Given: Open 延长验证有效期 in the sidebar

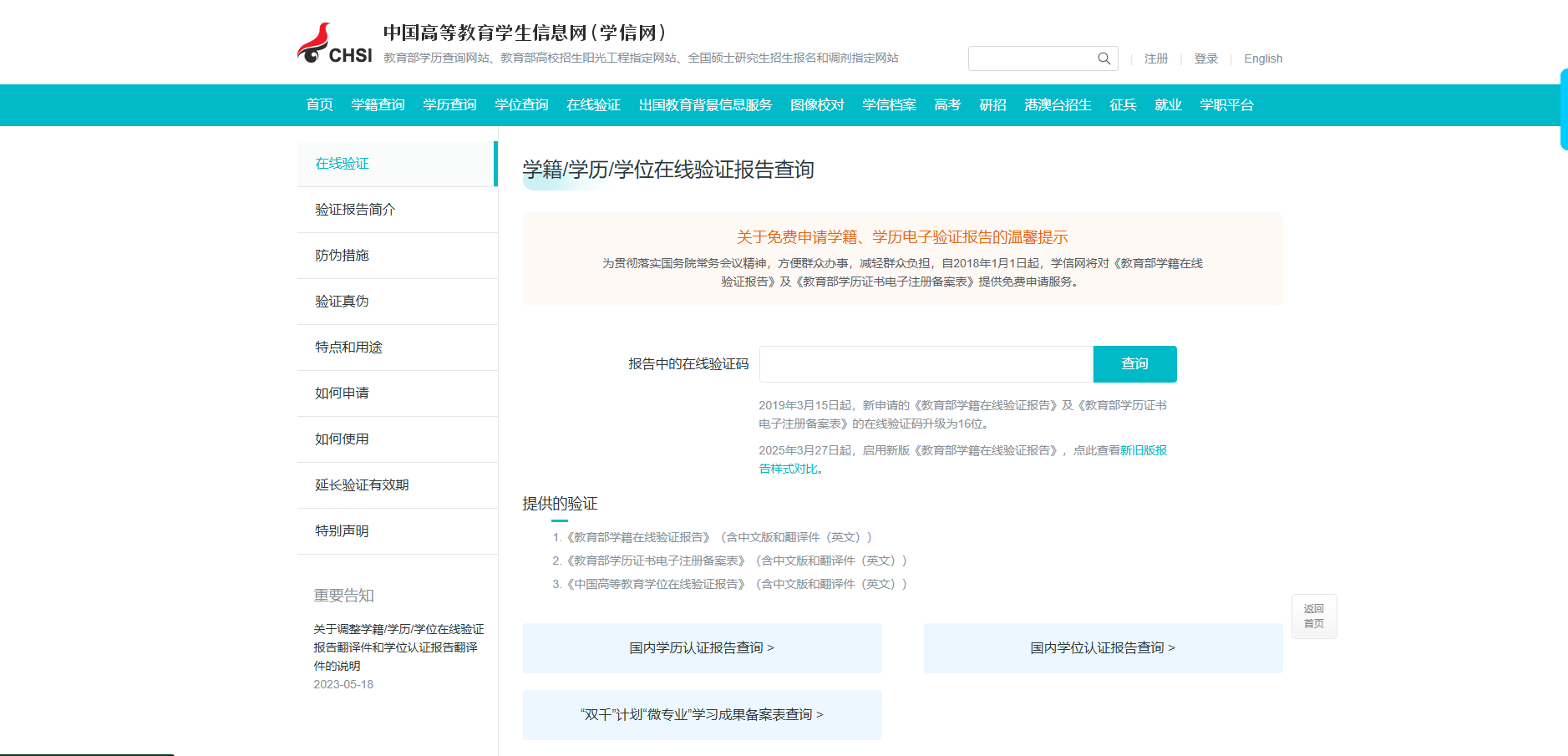Looking at the screenshot, I should 362,485.
